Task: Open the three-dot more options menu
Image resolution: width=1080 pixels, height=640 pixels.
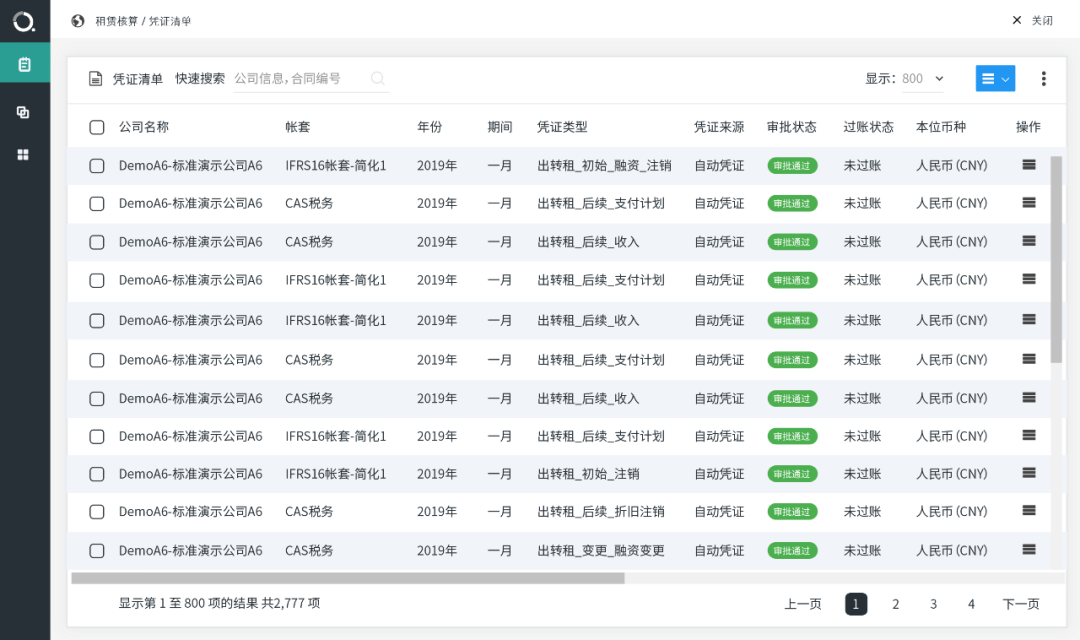Action: [1043, 78]
